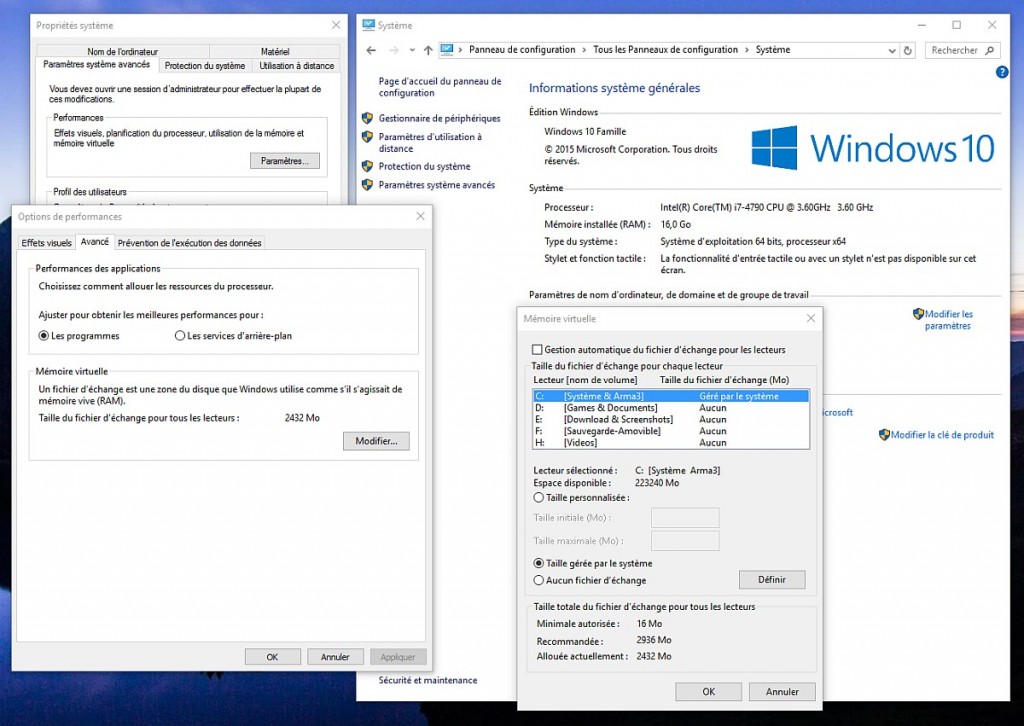Screen dimensions: 1024x726
Task: Expand breadcrumb chevron after Panneau de configuration
Action: click(x=584, y=50)
